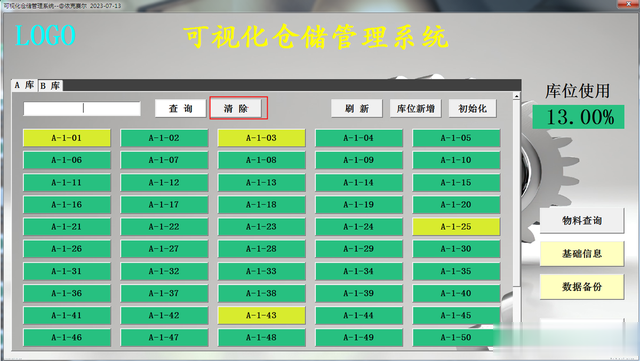Select yellow location A-1-25
Screen dimensions: 640x361
(x=456, y=227)
